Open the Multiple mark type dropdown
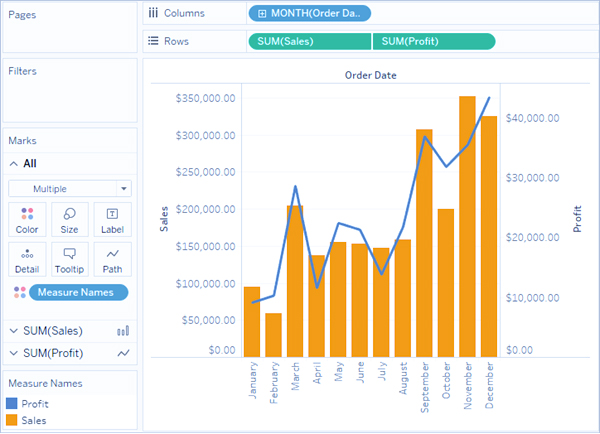Screen dimensions: 600x434 [x=70, y=189]
